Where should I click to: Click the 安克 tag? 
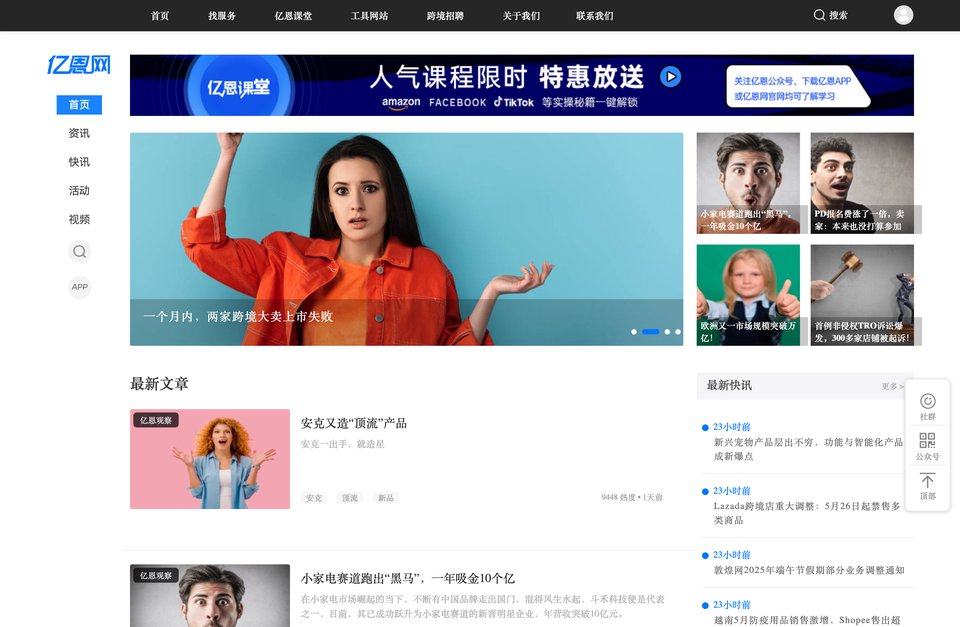click(x=314, y=498)
